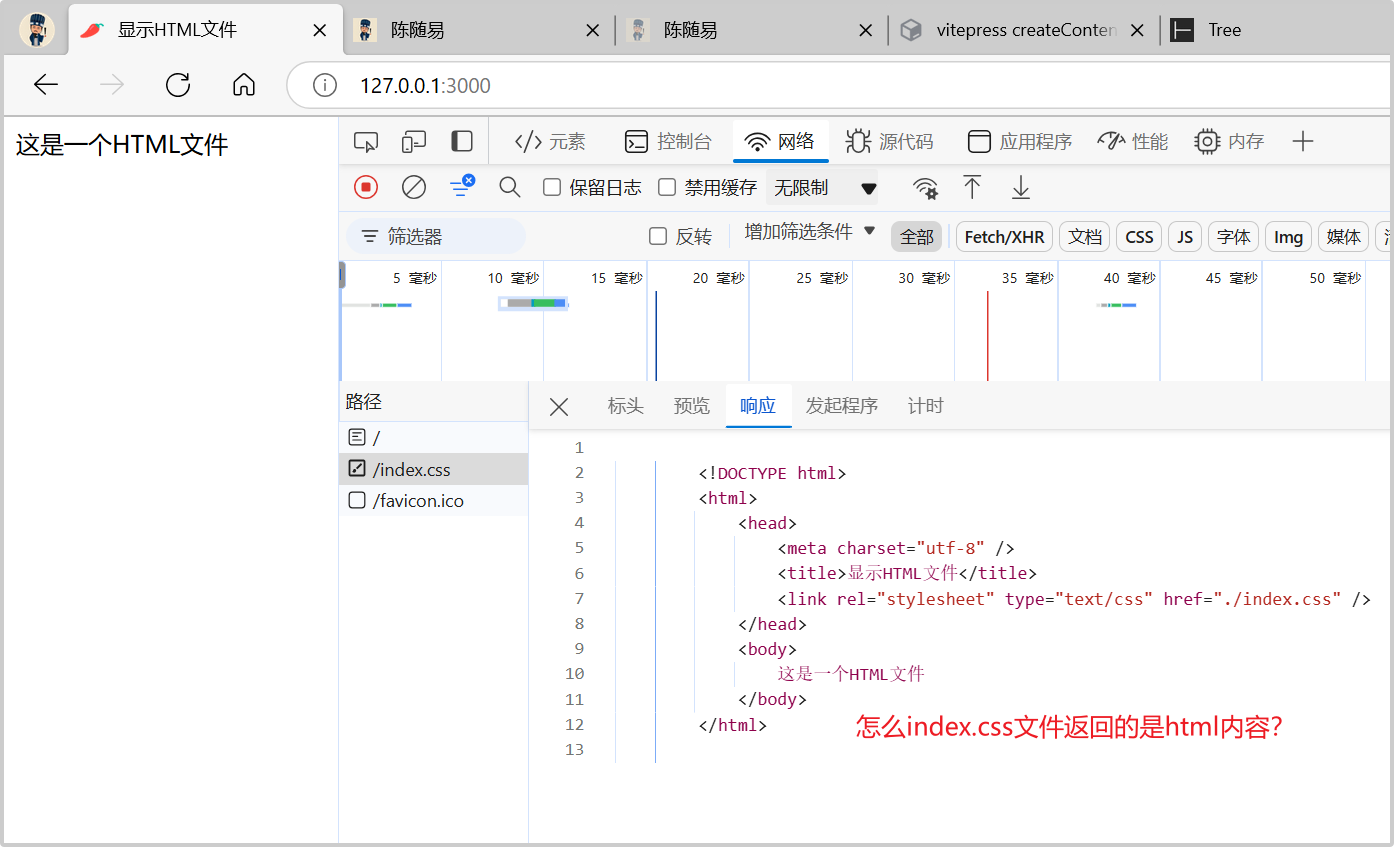Open network search magnifier
The image size is (1394, 847).
[x=510, y=187]
